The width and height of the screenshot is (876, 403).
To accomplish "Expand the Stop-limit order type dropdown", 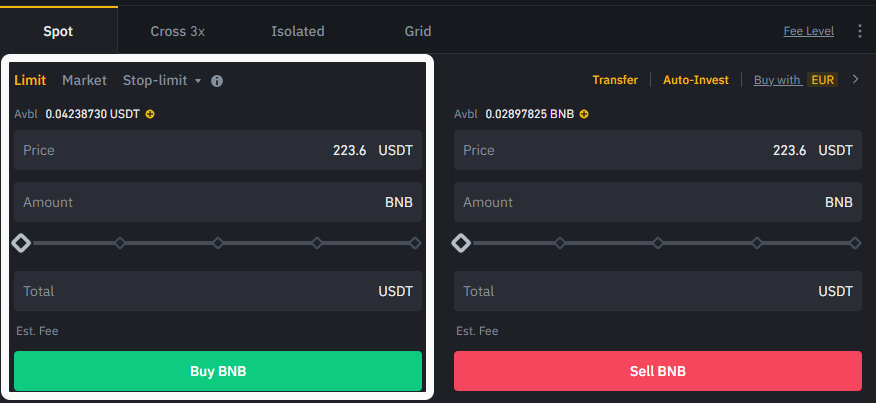I will [x=162, y=80].
